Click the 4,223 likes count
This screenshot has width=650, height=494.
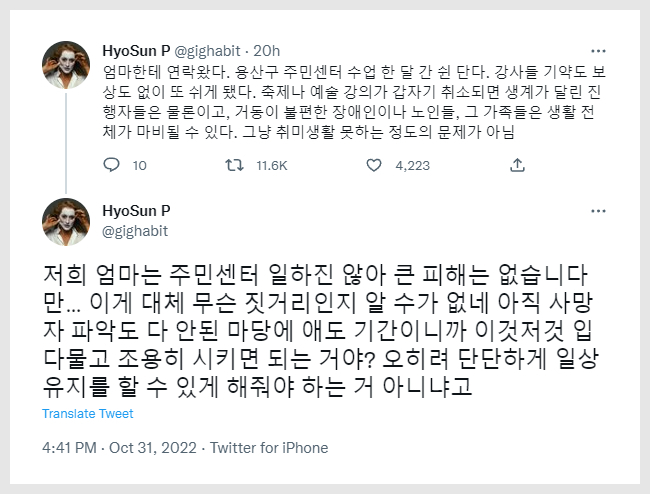coord(412,165)
